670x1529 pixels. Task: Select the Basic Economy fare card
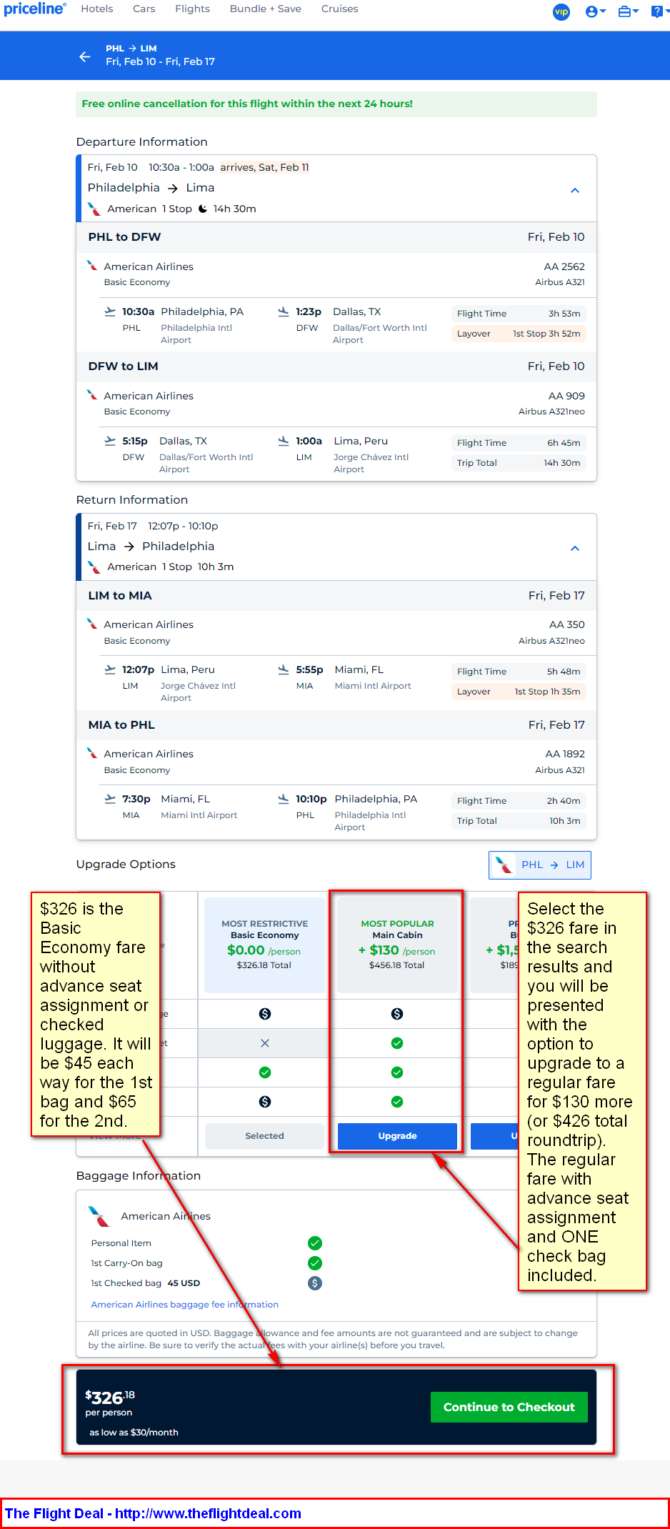[x=264, y=947]
